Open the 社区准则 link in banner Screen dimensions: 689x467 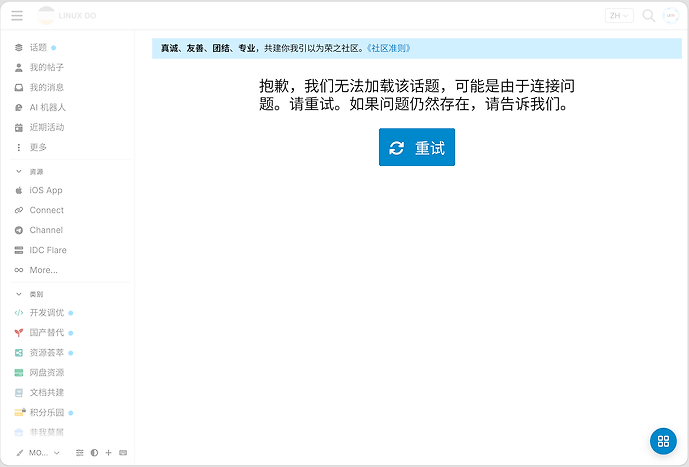coord(388,48)
